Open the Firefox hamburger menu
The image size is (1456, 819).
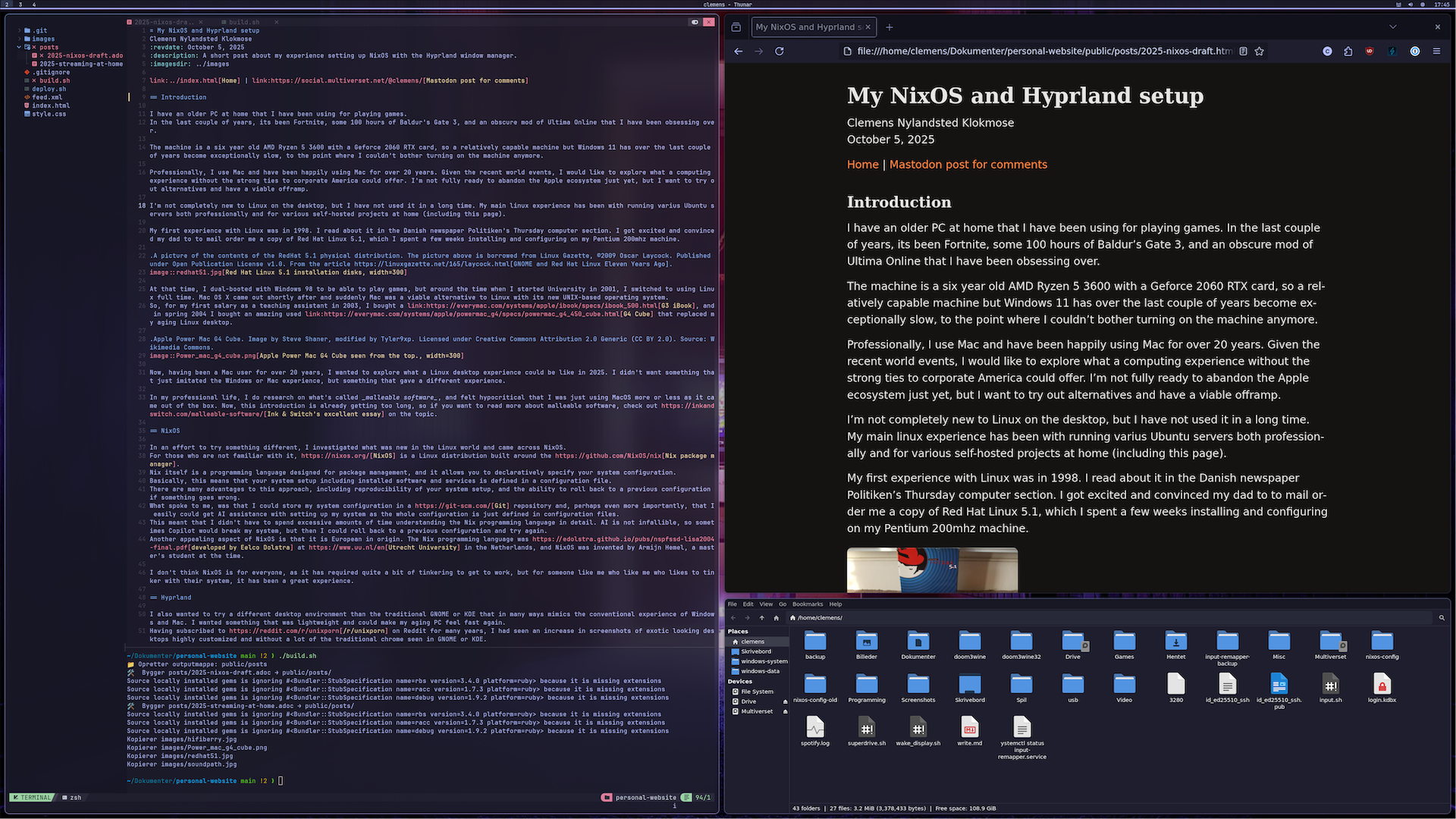1436,52
